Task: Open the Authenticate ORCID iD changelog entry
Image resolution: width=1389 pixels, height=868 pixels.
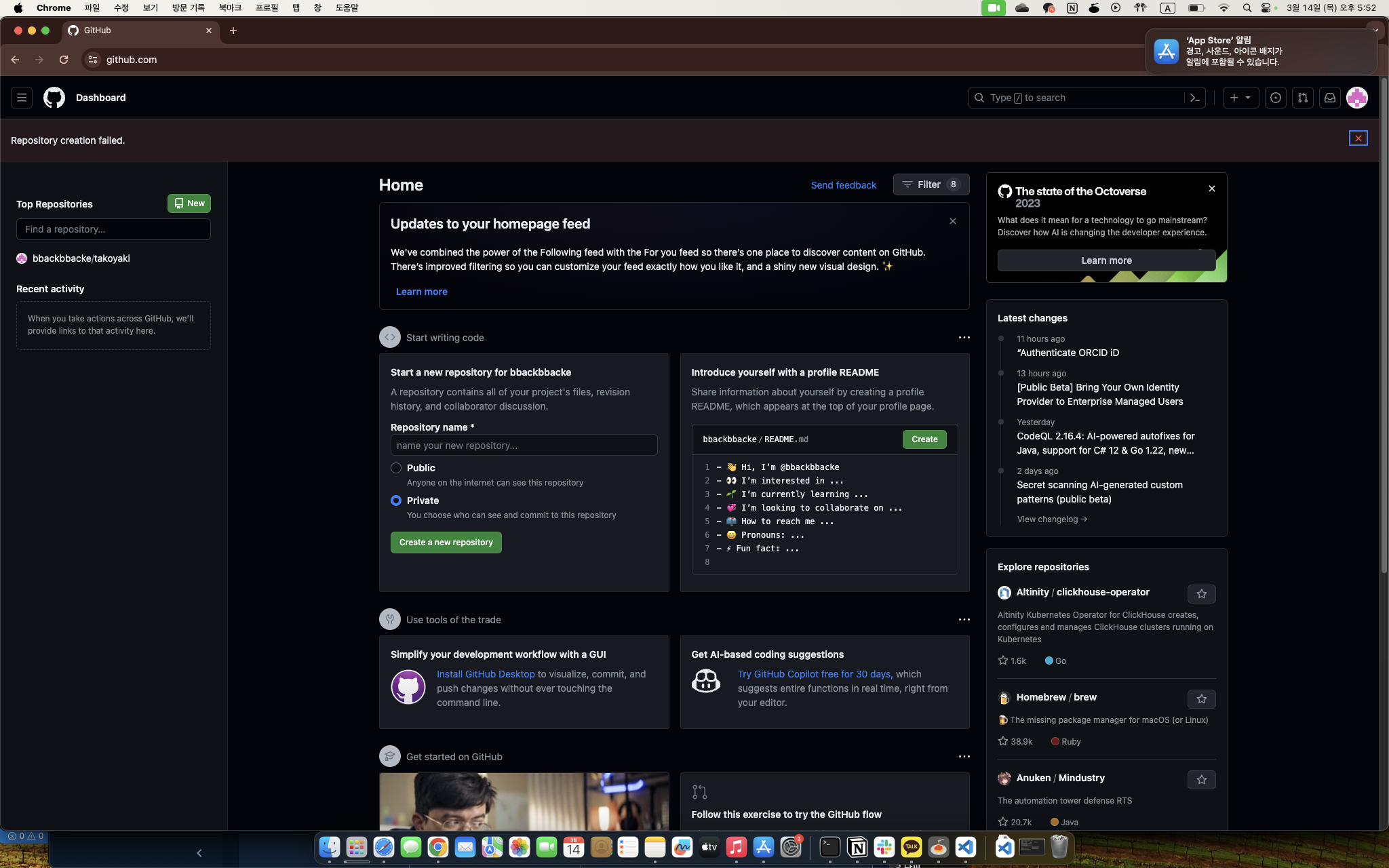Action: pos(1068,353)
